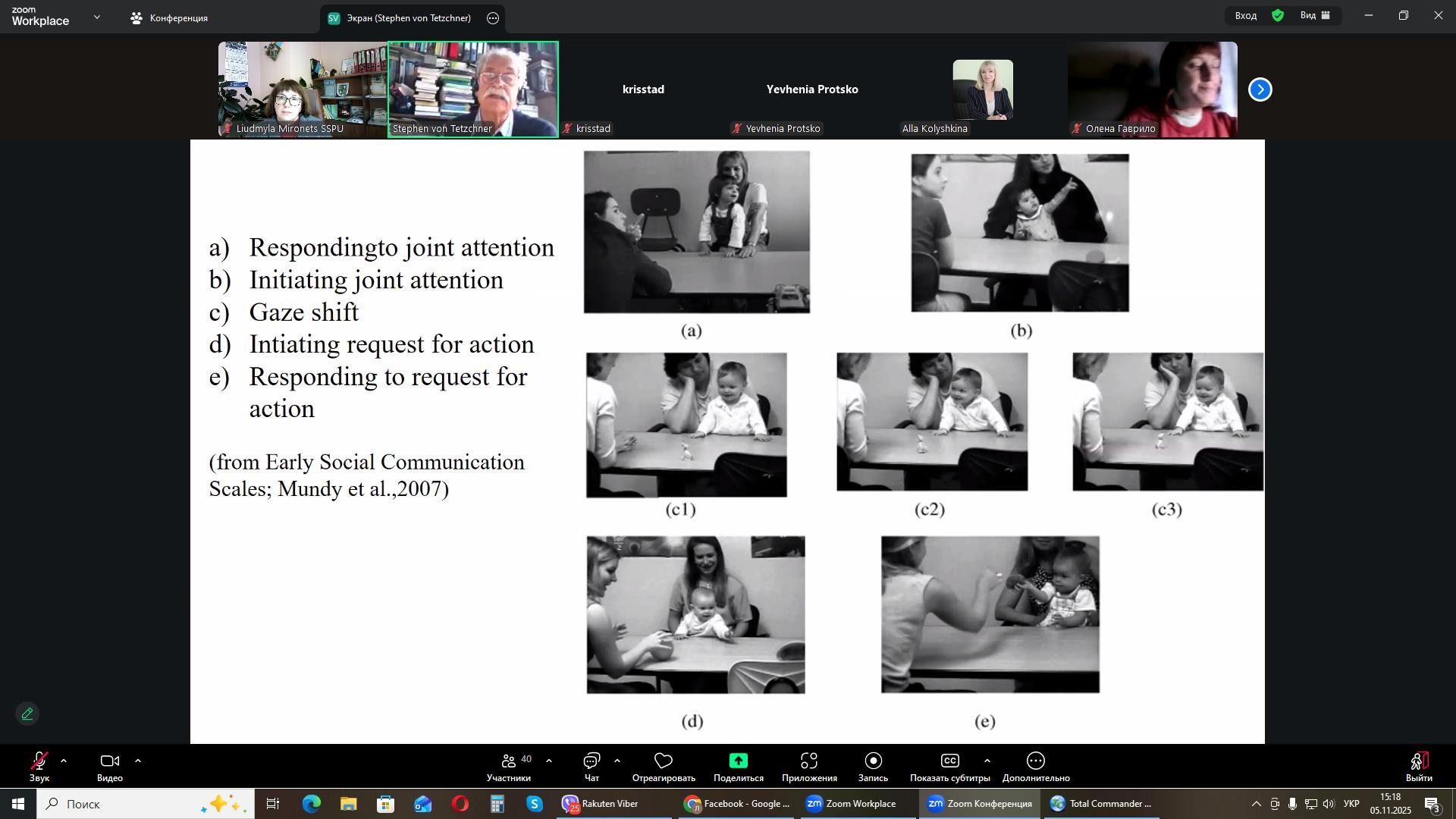Image resolution: width=1456 pixels, height=819 pixels.
Task: Expand caption options arrow beside Показать субтитры
Action: pyautogui.click(x=987, y=761)
